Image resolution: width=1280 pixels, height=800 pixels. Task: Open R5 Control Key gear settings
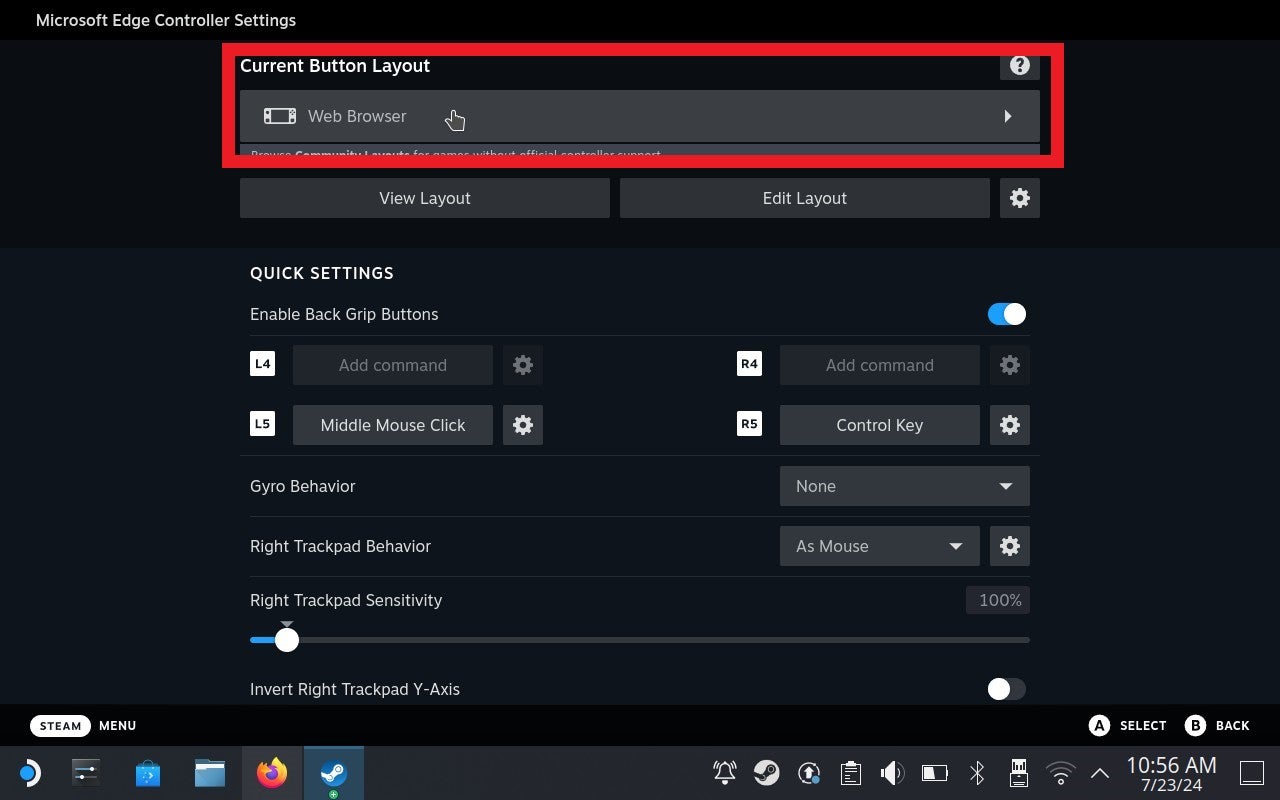(1009, 425)
